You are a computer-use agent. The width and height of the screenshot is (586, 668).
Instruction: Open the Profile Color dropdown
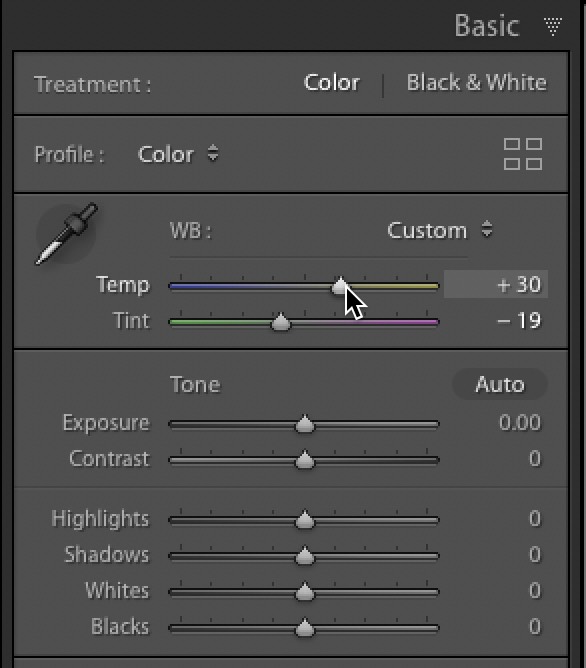[x=178, y=154]
